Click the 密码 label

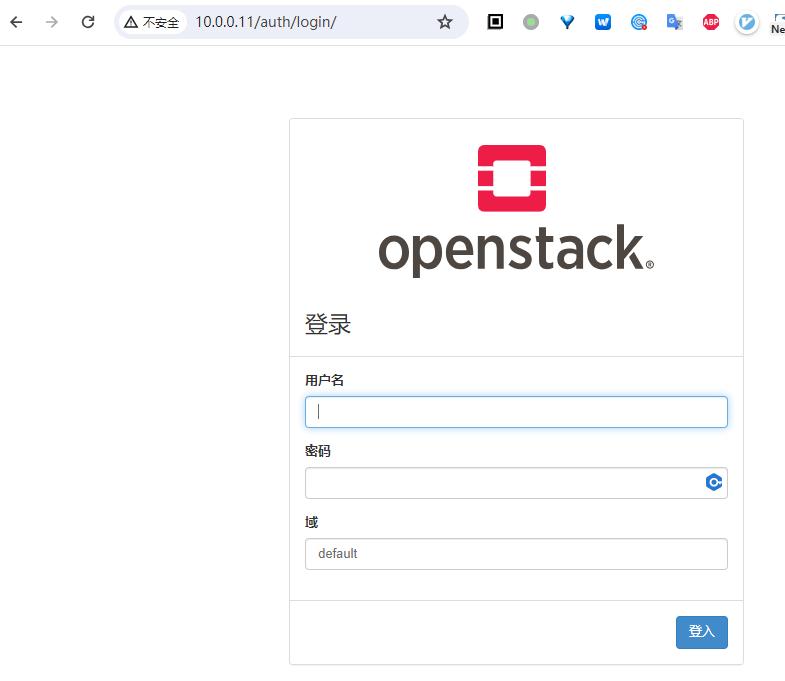(x=317, y=451)
